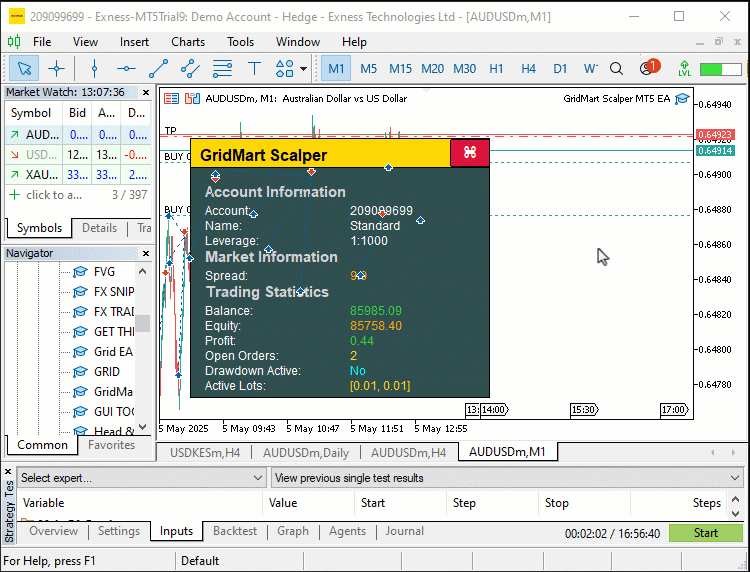Switch chart to D1 timeframe
The image size is (750, 572).
pos(560,69)
